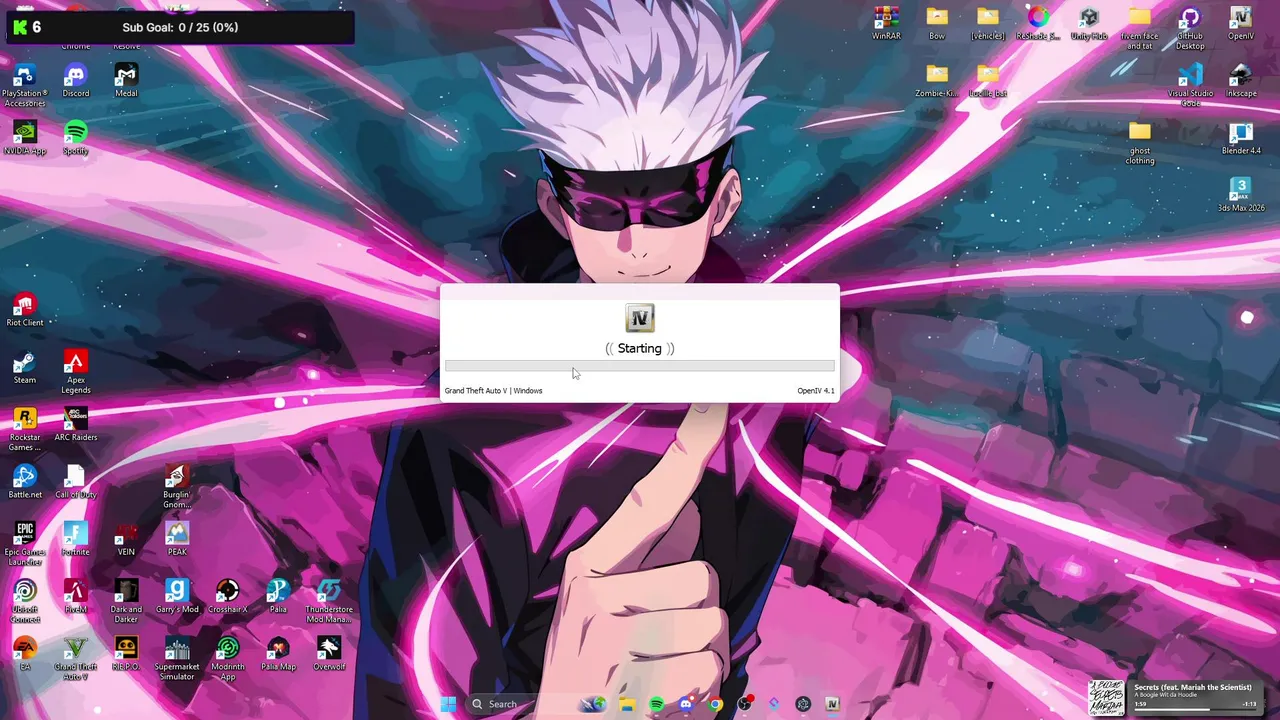1280x720 pixels.
Task: Click the music overlay playback progress bar
Action: (1195, 710)
